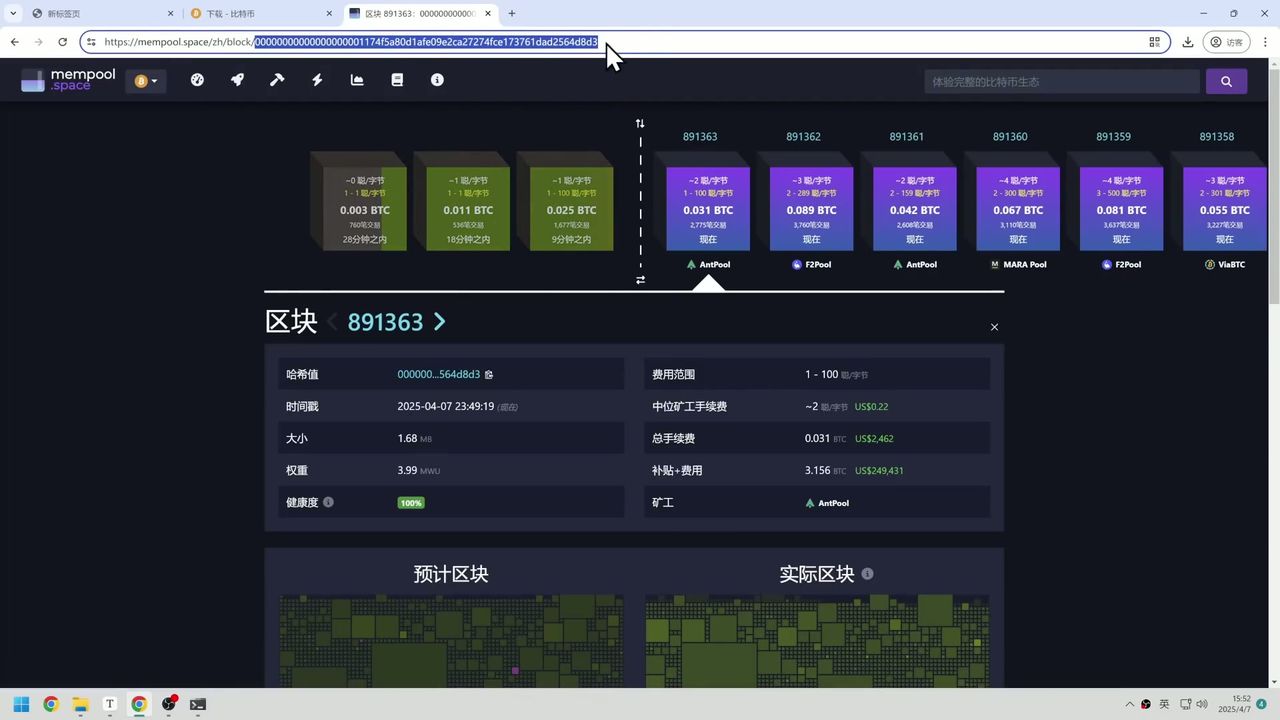Open the Bitcoin network selector dropdown

click(146, 80)
